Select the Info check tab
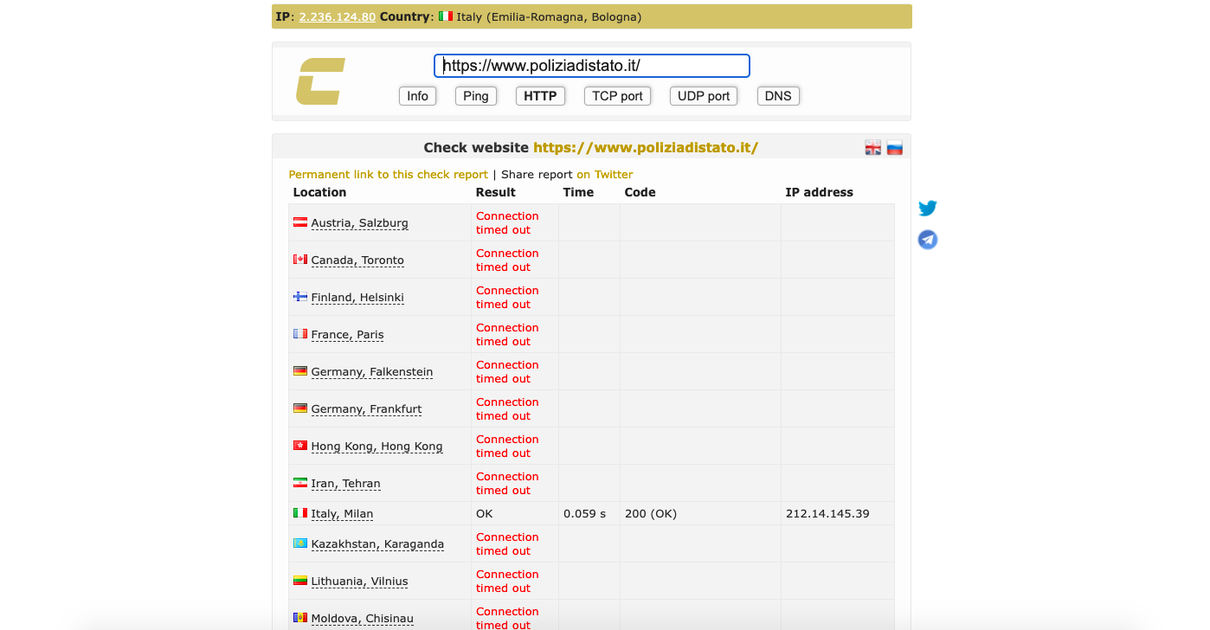 [417, 96]
